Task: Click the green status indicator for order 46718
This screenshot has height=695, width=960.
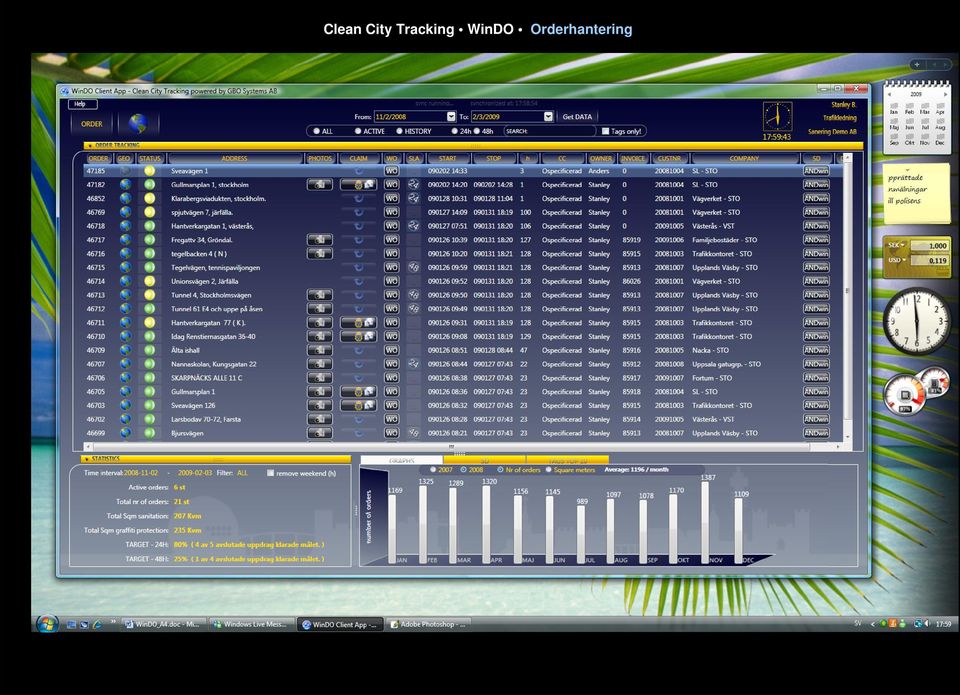Action: click(x=149, y=226)
